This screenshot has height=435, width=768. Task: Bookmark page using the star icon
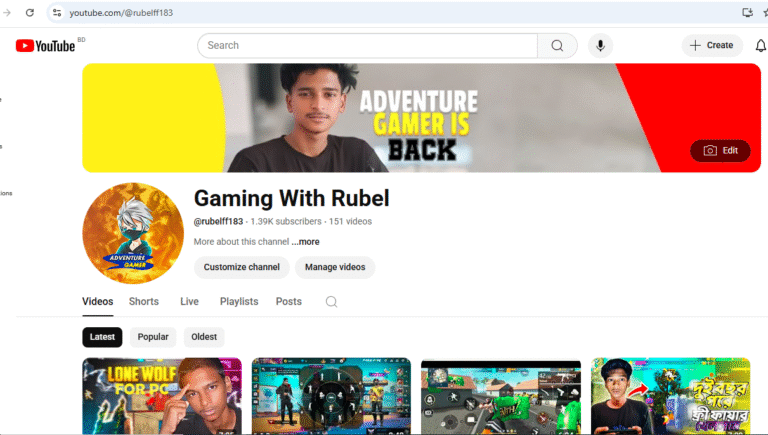(765, 13)
